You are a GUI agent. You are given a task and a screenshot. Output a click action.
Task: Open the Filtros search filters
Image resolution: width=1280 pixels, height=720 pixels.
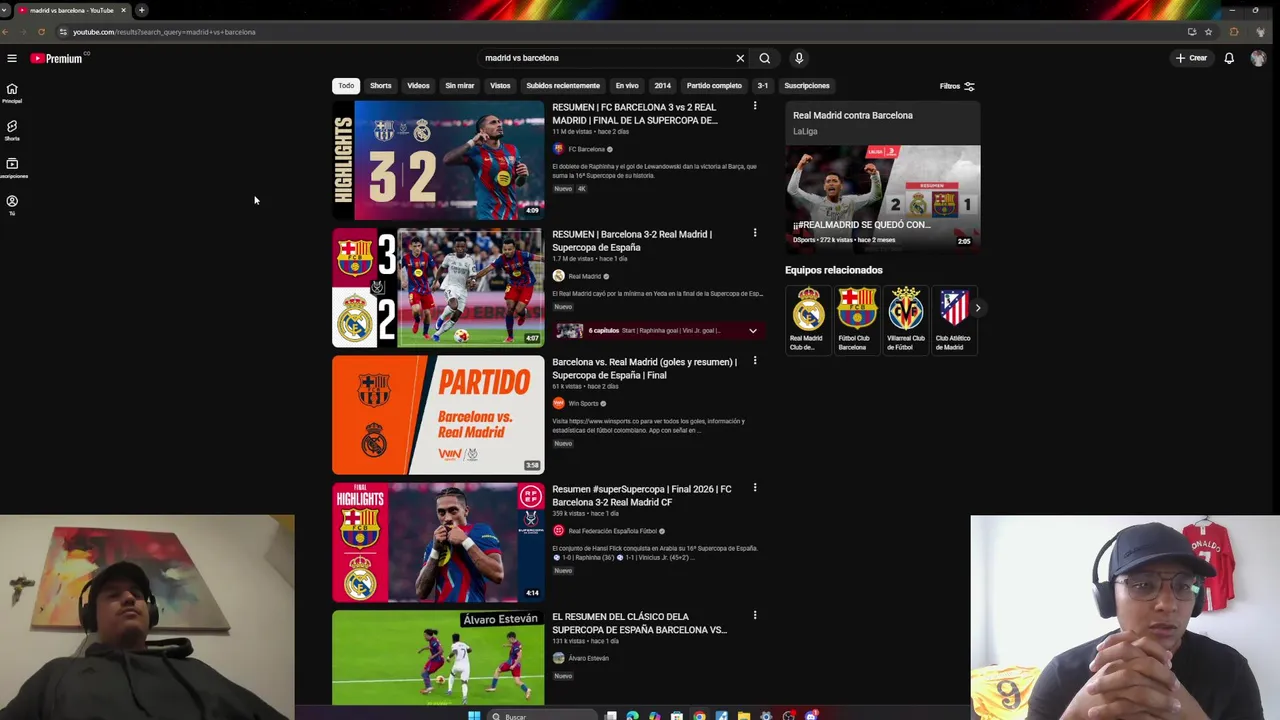coord(956,86)
